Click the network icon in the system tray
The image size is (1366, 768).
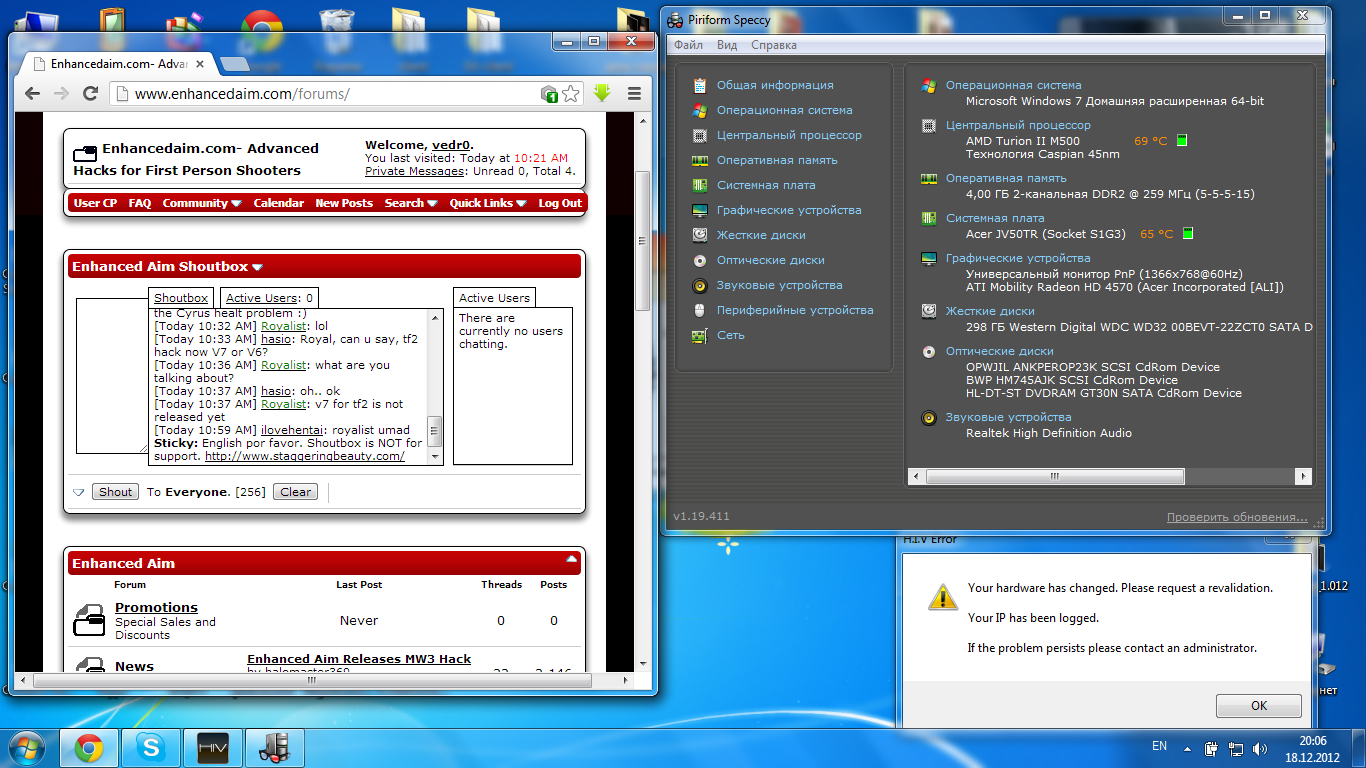[1237, 748]
